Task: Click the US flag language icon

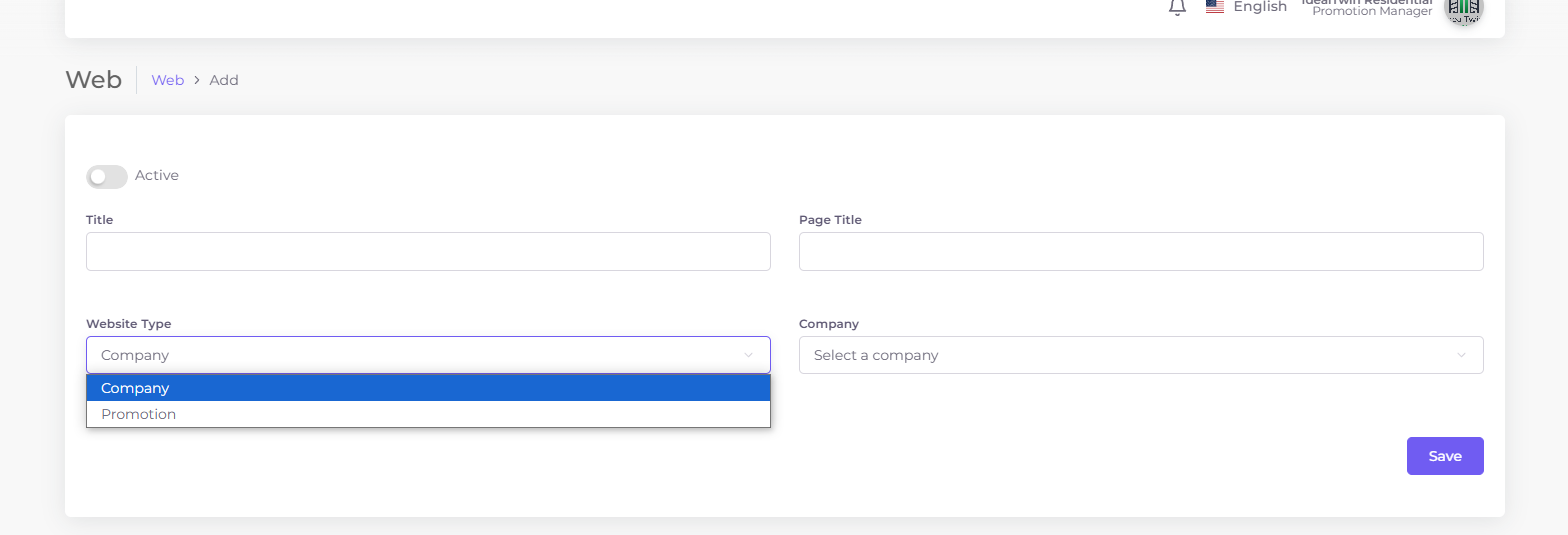Action: point(1215,7)
